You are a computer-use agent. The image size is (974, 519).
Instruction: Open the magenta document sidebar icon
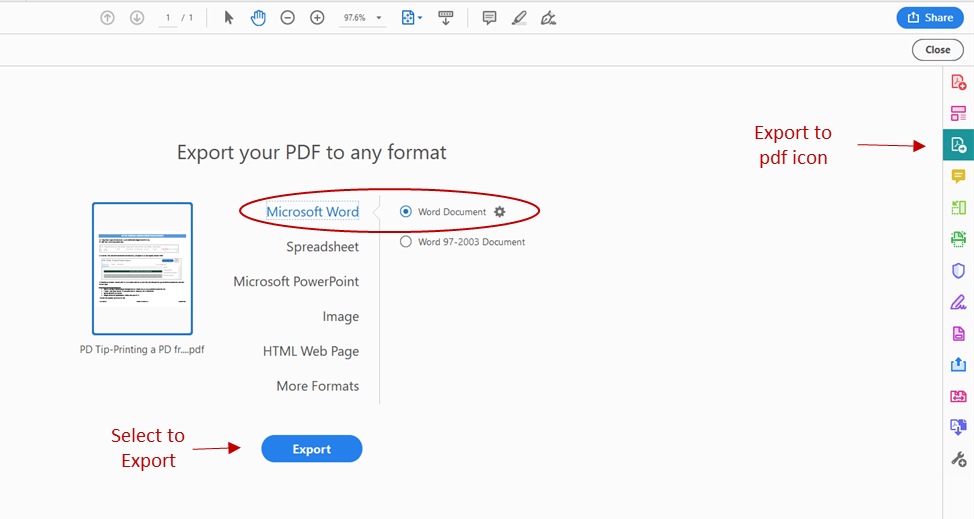coord(958,333)
